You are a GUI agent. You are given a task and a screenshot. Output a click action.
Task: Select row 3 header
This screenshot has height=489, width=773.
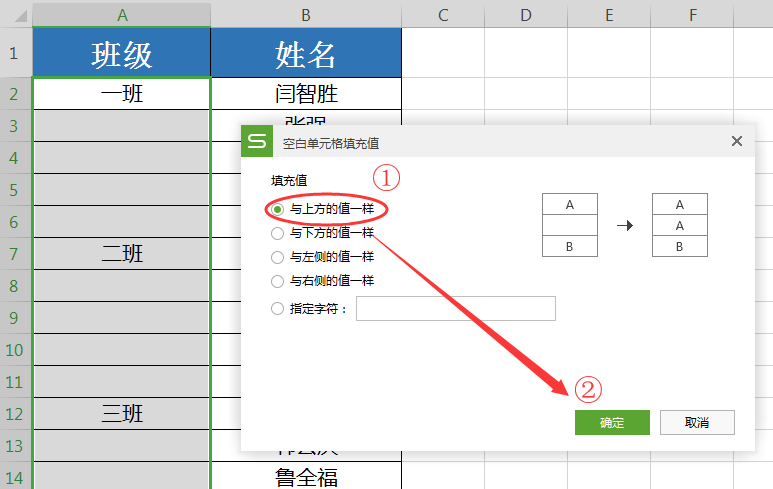click(x=14, y=126)
